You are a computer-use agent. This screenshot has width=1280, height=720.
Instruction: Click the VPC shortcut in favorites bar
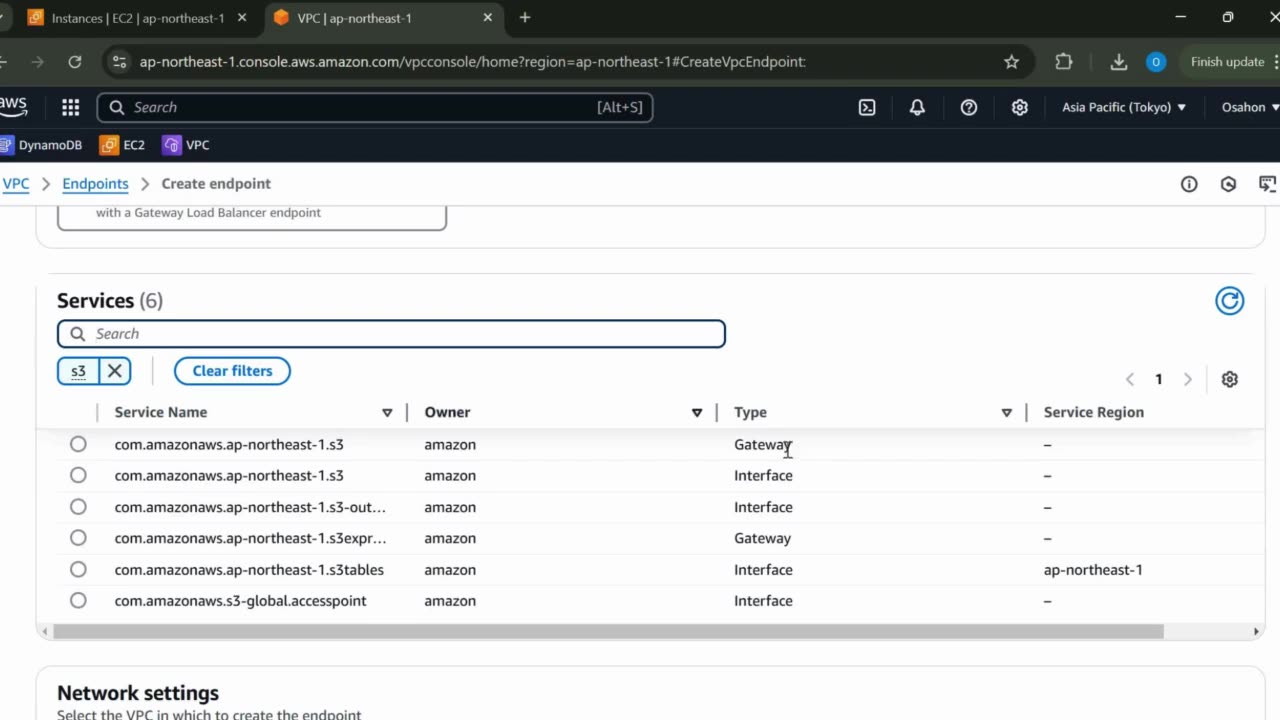(x=186, y=145)
